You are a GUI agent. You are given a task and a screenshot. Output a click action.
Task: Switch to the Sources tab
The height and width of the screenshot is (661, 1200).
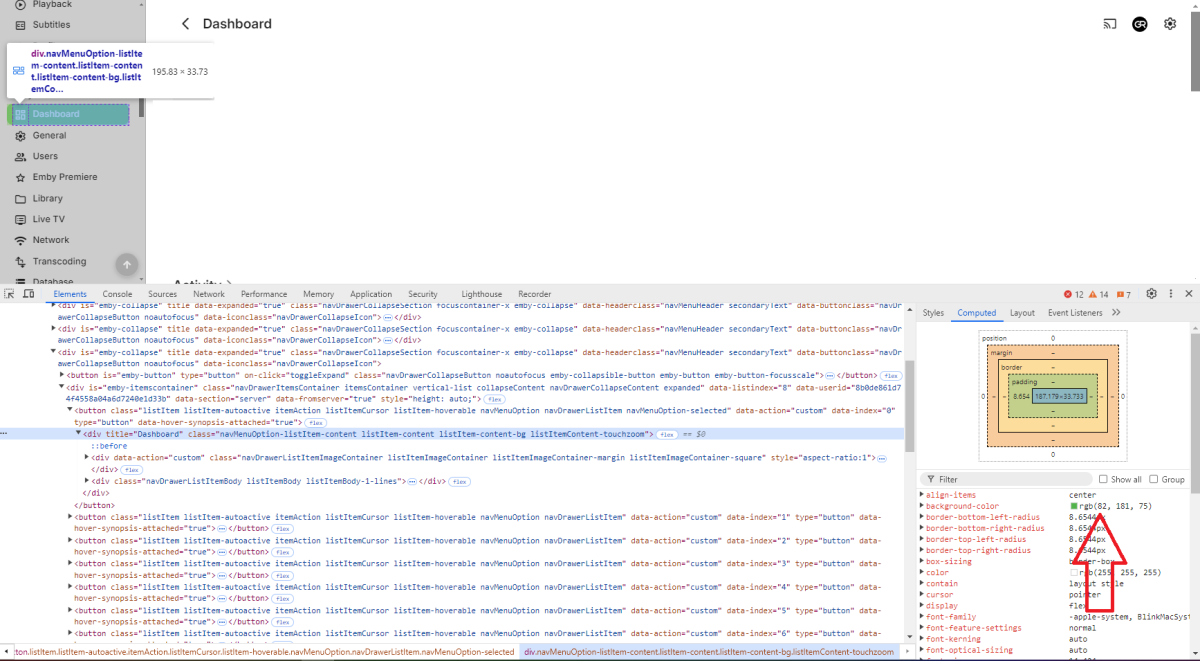(162, 294)
